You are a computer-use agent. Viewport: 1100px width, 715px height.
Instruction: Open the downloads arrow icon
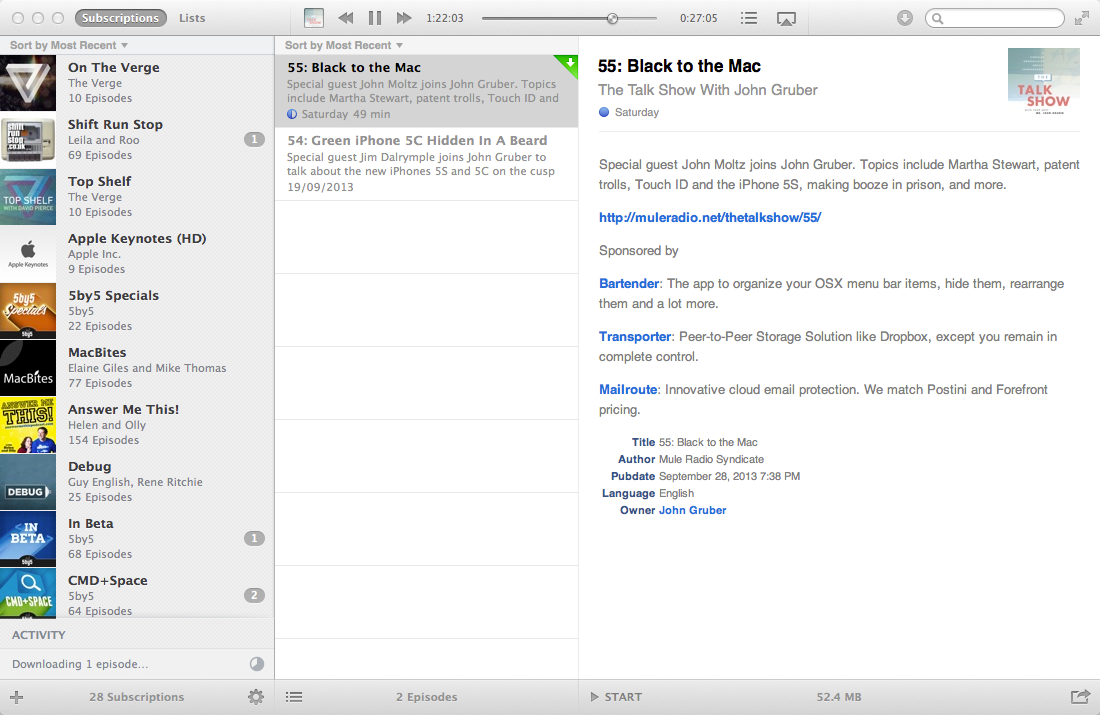coord(905,18)
